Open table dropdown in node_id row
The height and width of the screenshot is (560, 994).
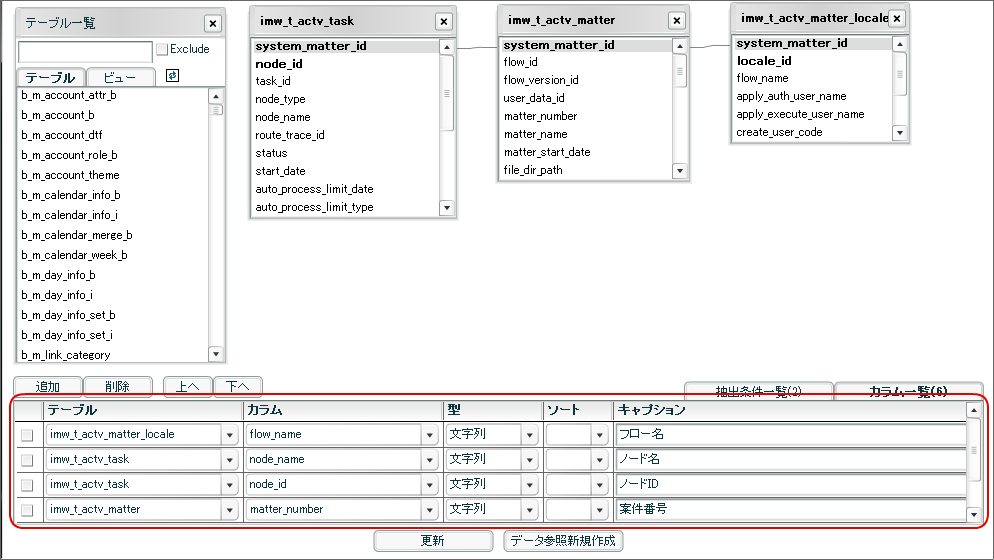coord(229,485)
